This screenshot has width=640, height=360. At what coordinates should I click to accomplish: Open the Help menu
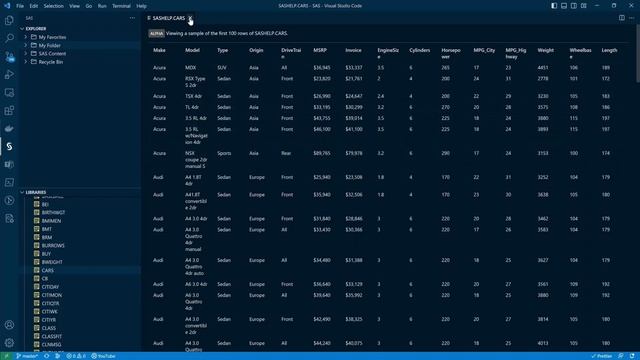tap(141, 6)
